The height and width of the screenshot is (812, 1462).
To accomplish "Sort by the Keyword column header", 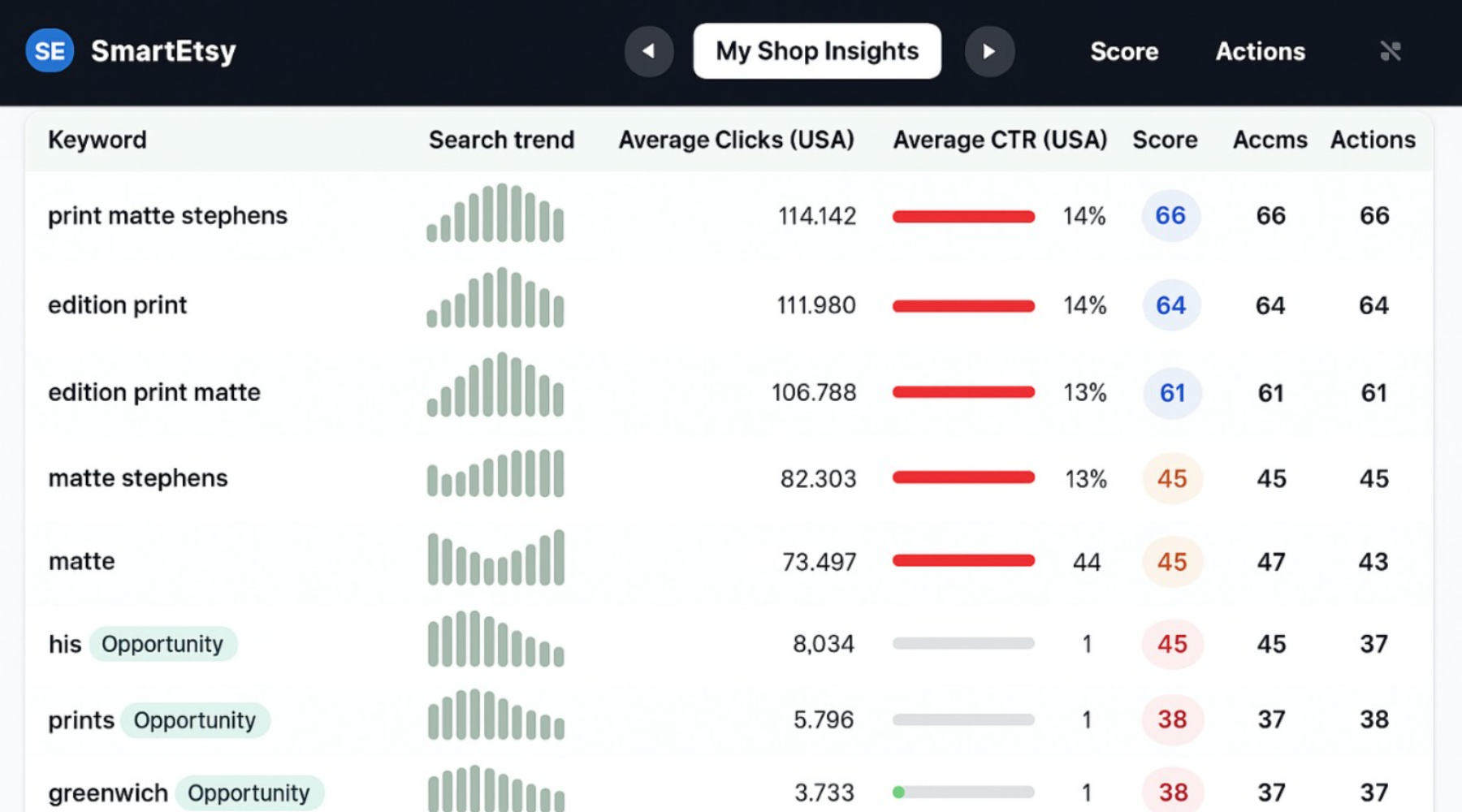I will coord(97,140).
